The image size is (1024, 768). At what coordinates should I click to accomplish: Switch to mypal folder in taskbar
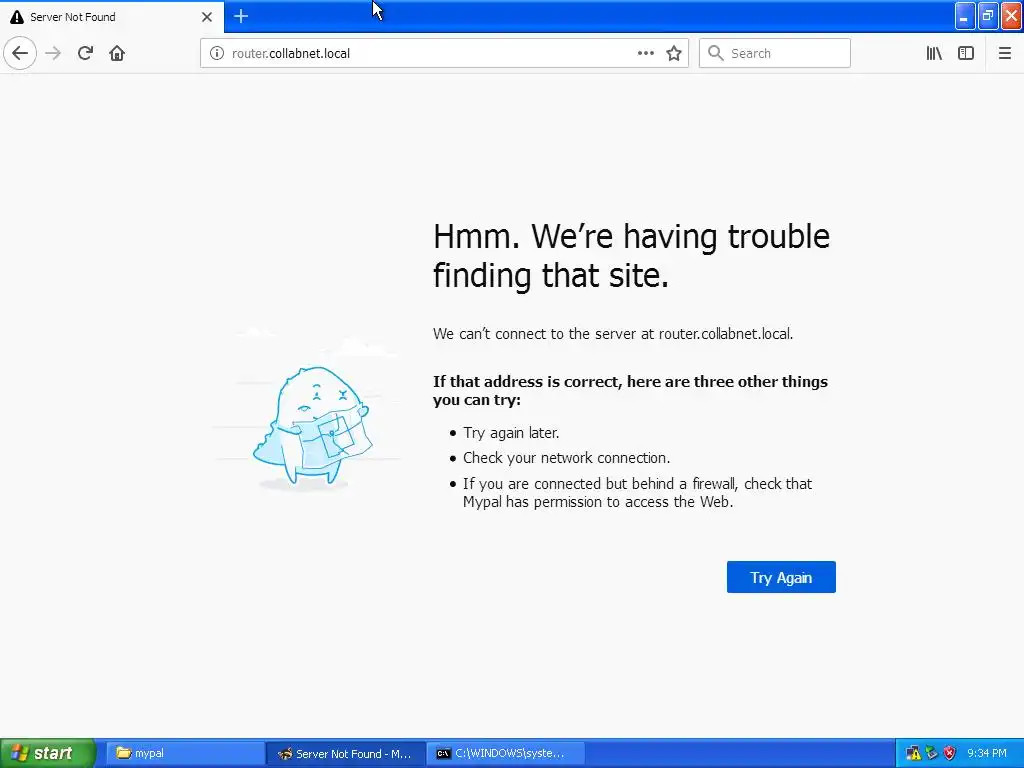185,753
